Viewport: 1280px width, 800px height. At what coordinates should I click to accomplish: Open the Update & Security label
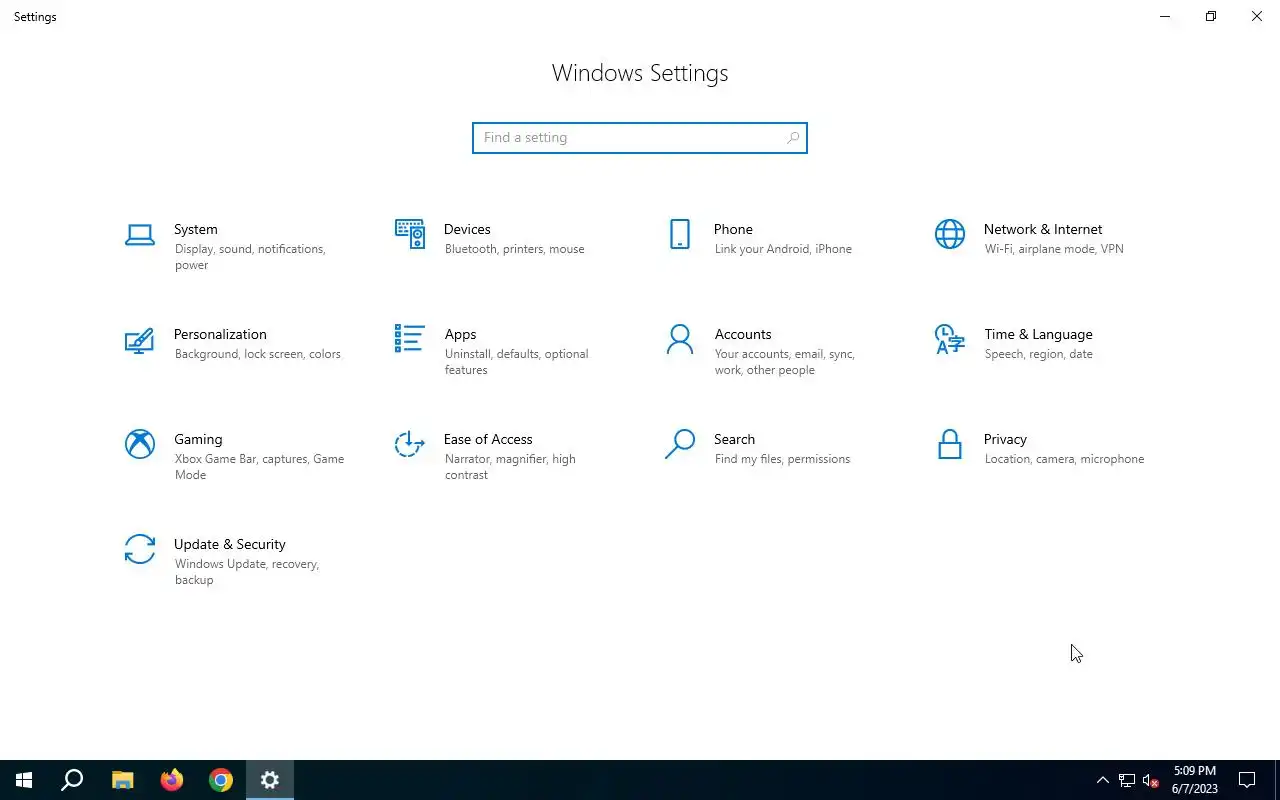(x=230, y=544)
